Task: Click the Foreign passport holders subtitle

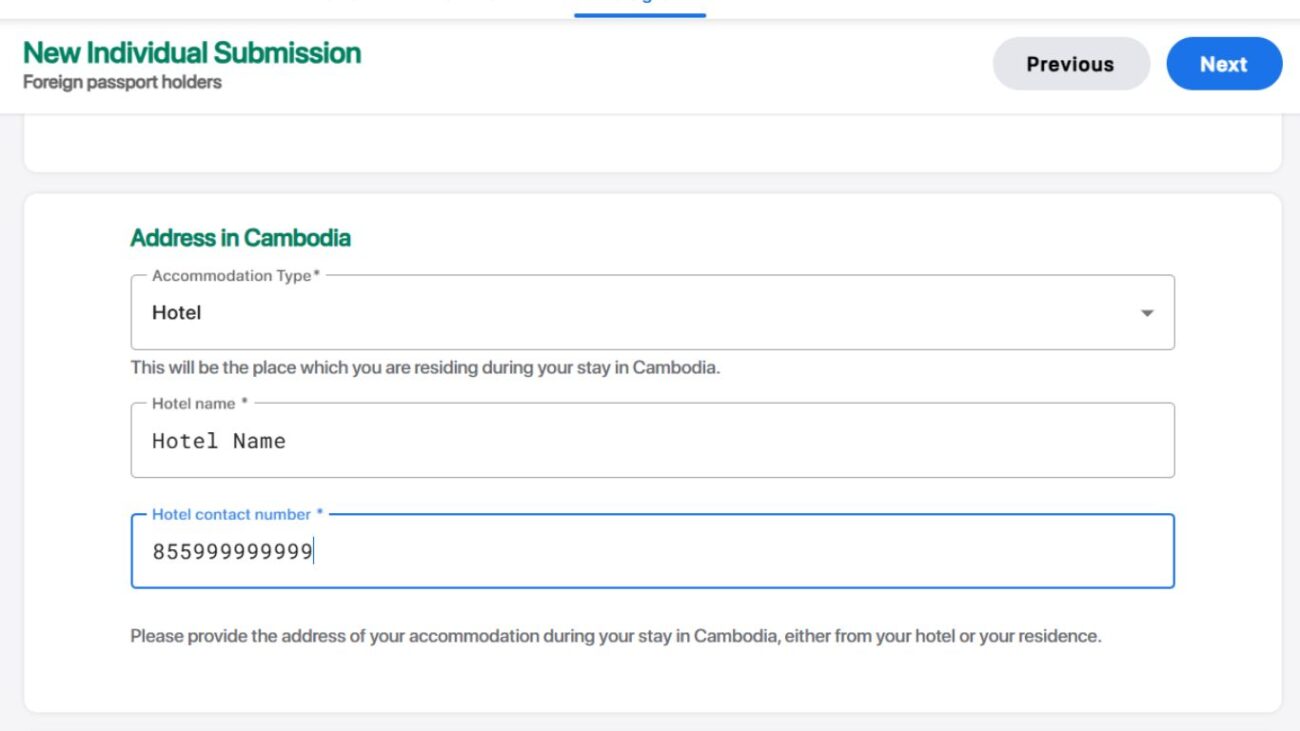Action: coord(122,82)
